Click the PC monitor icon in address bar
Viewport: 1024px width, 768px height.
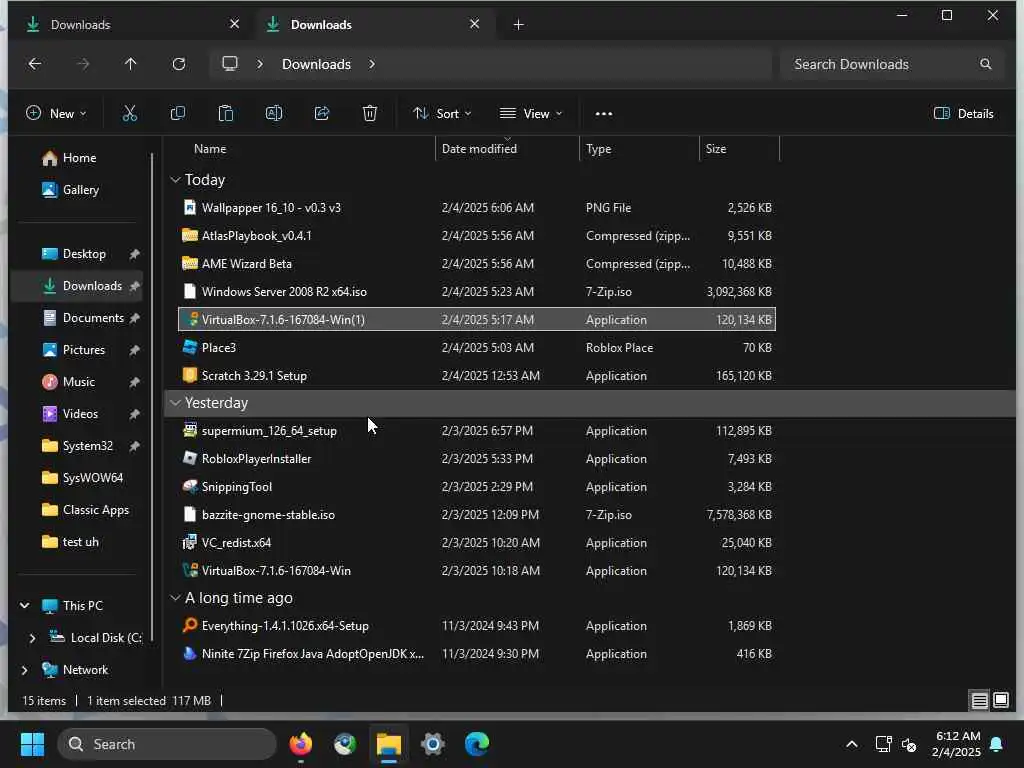coord(230,63)
